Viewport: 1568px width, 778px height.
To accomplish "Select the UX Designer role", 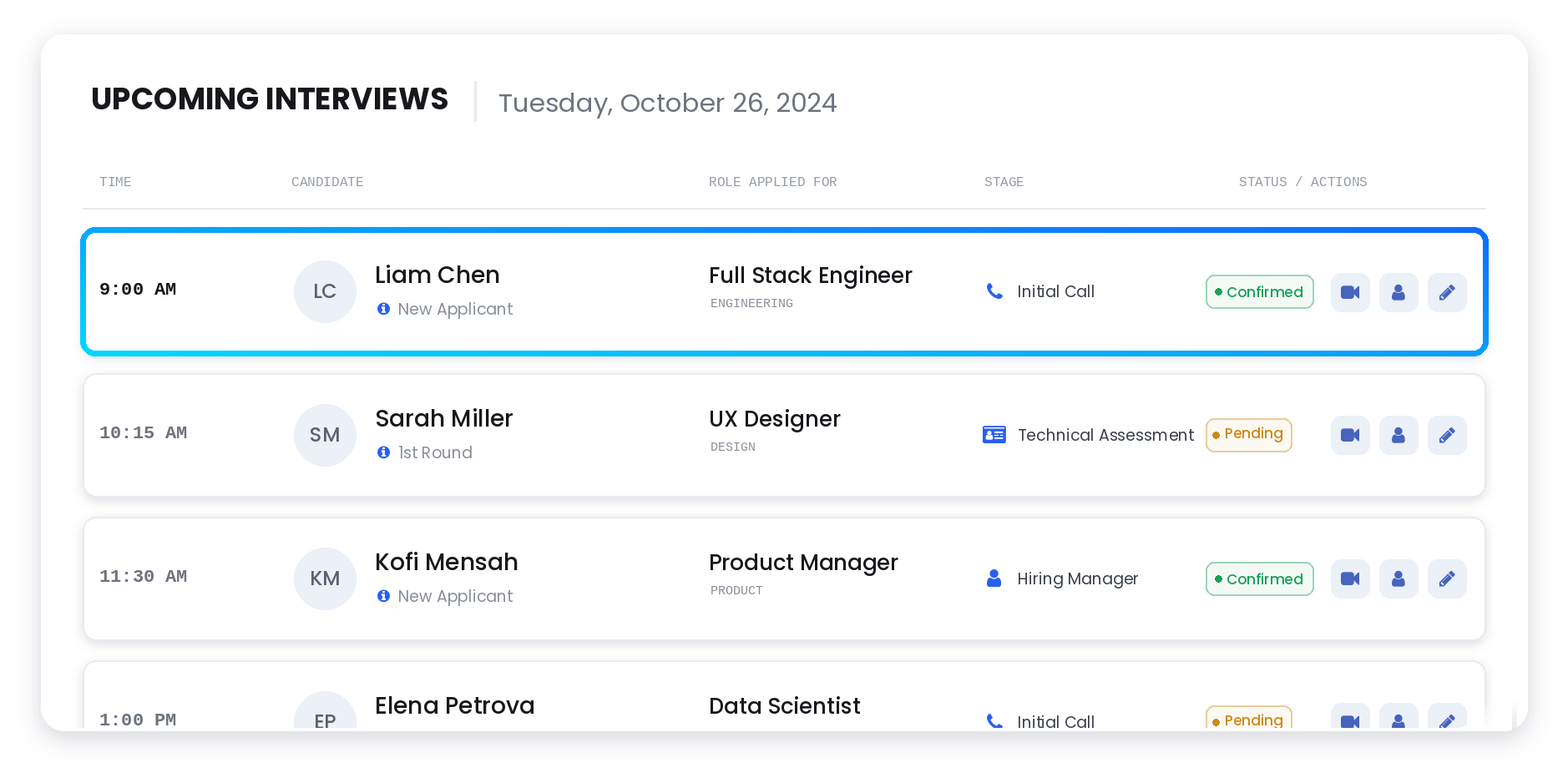I will (775, 419).
